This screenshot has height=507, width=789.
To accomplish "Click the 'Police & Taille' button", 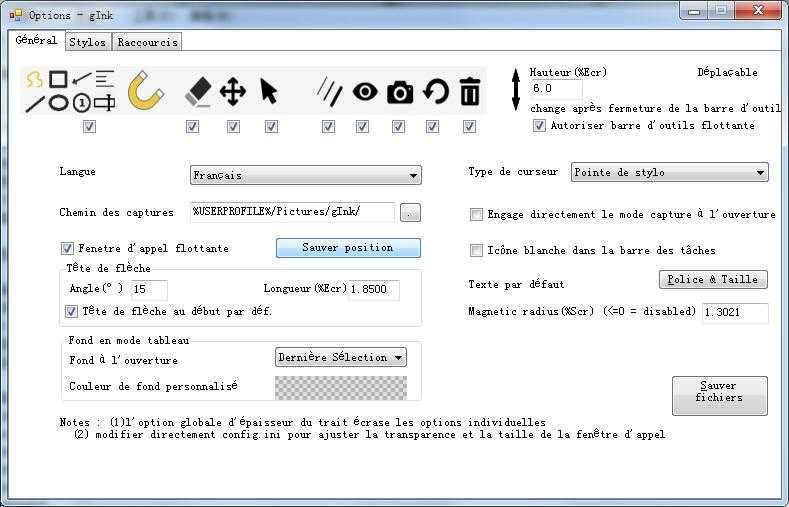I will (x=713, y=280).
